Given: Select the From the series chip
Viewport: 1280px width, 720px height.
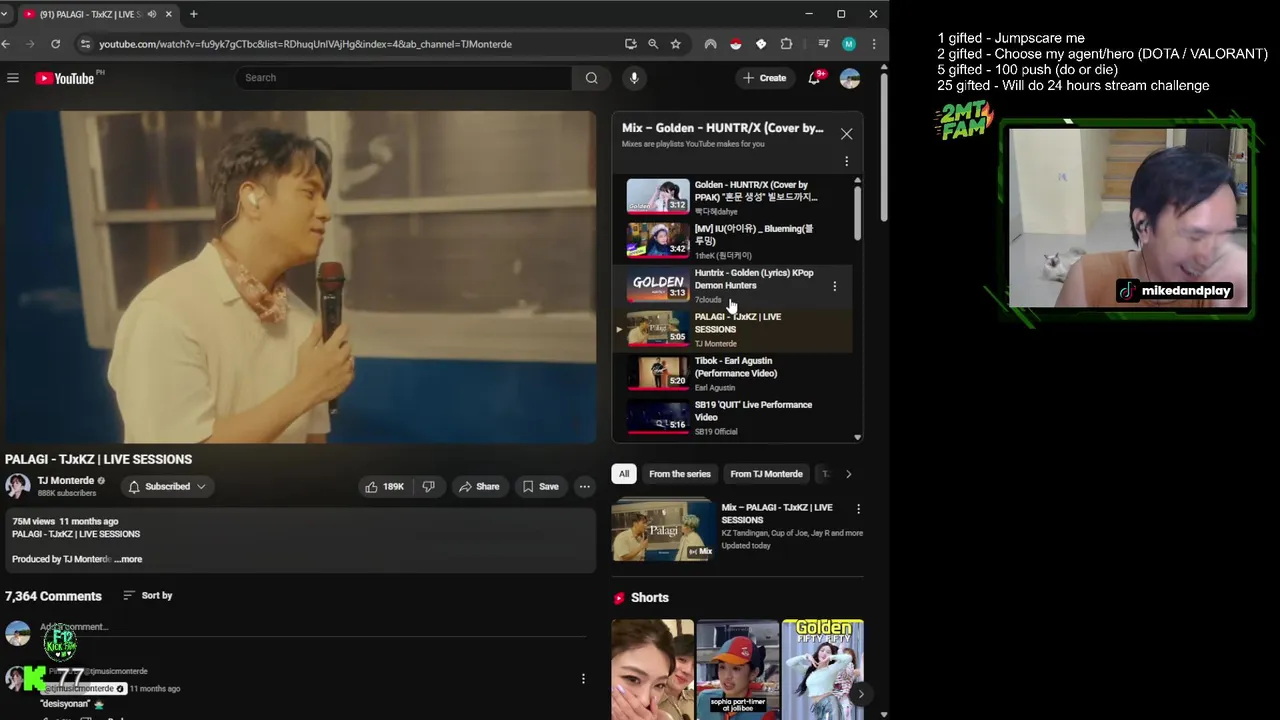Looking at the screenshot, I should pos(680,474).
